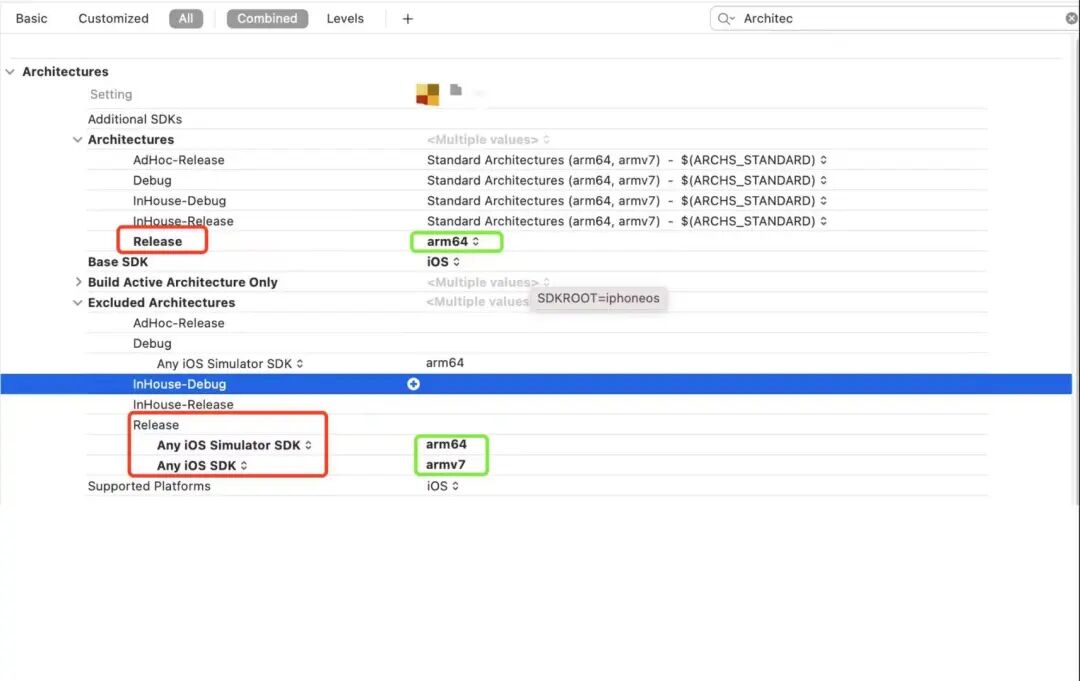The width and height of the screenshot is (1080, 681).
Task: Choose the Combined view mode
Action: (267, 19)
